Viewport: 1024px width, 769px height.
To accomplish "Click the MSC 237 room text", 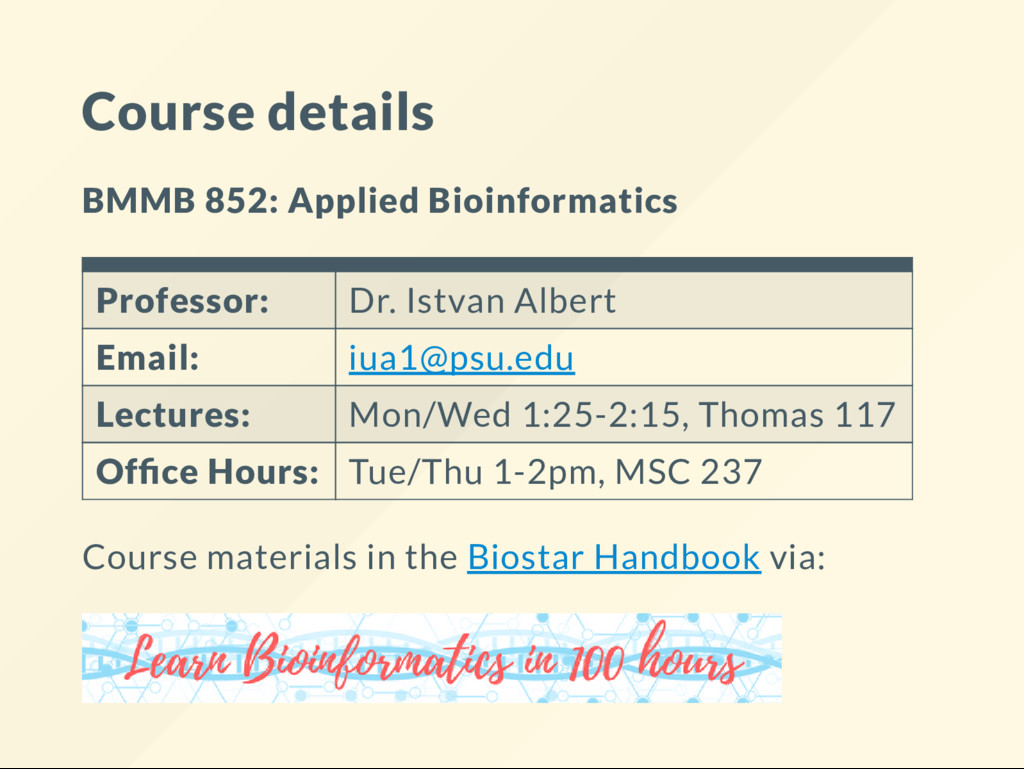I will pos(688,472).
